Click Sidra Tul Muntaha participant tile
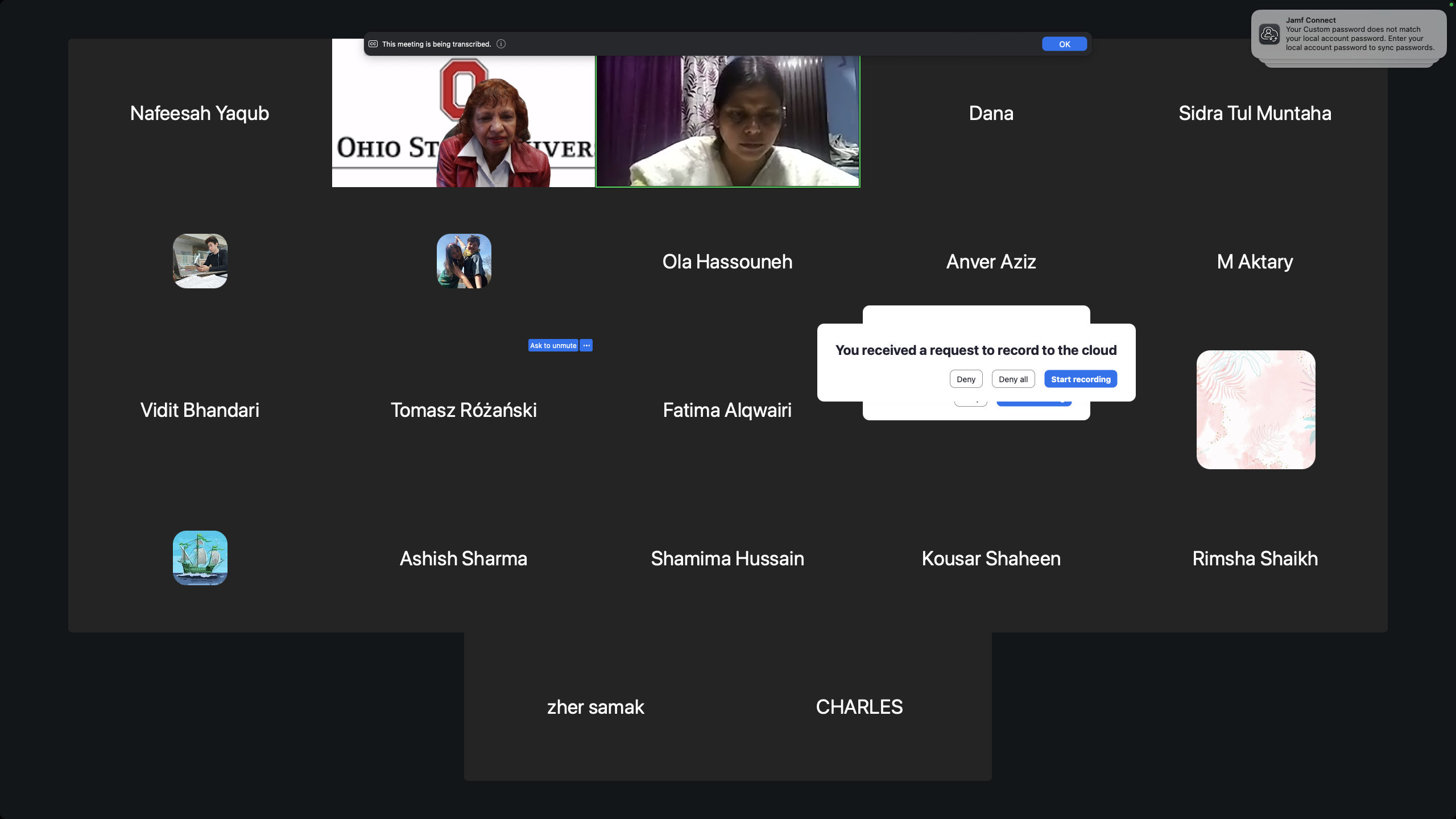This screenshot has width=1456, height=819. click(x=1255, y=113)
